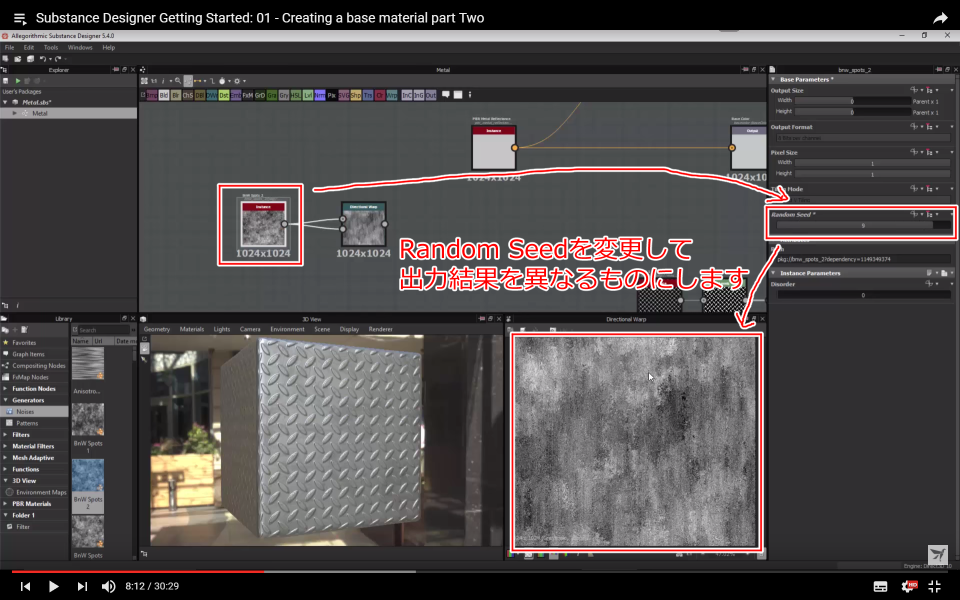Viewport: 960px width, 600px height.
Task: Add a Warp (Wrp) node
Action: (x=392, y=96)
